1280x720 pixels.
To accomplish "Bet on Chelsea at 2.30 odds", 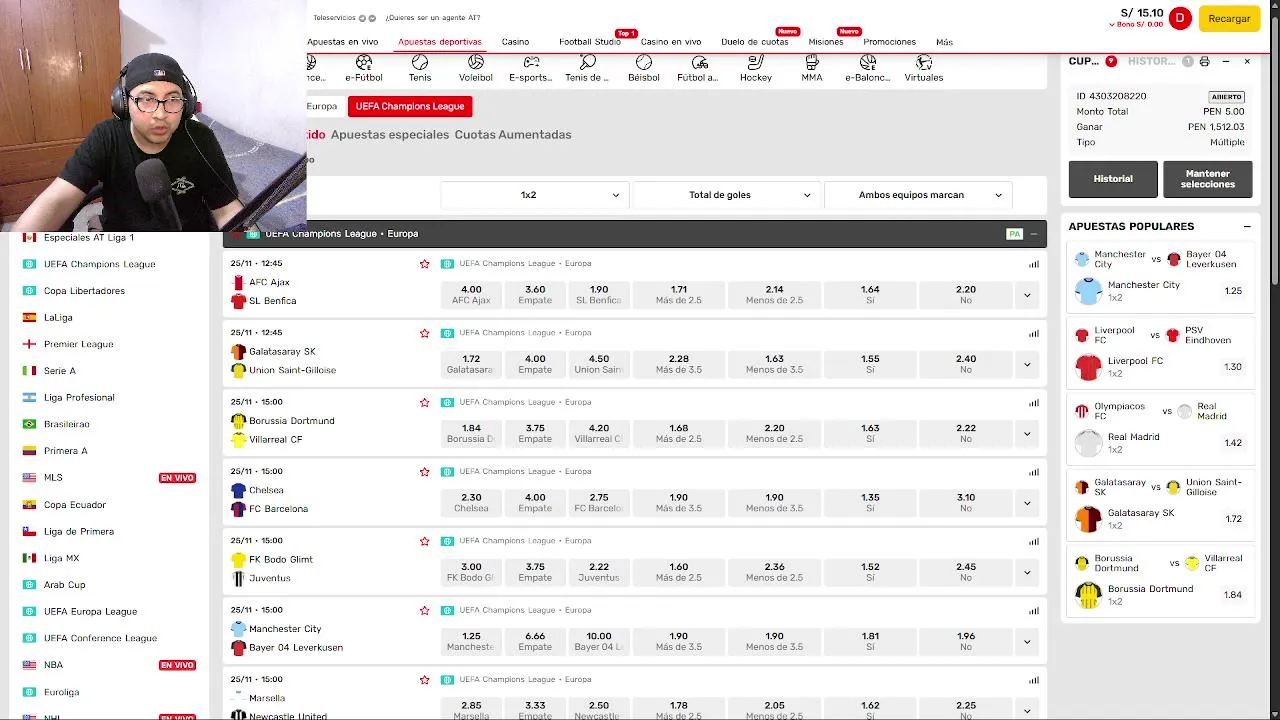I will (x=471, y=503).
